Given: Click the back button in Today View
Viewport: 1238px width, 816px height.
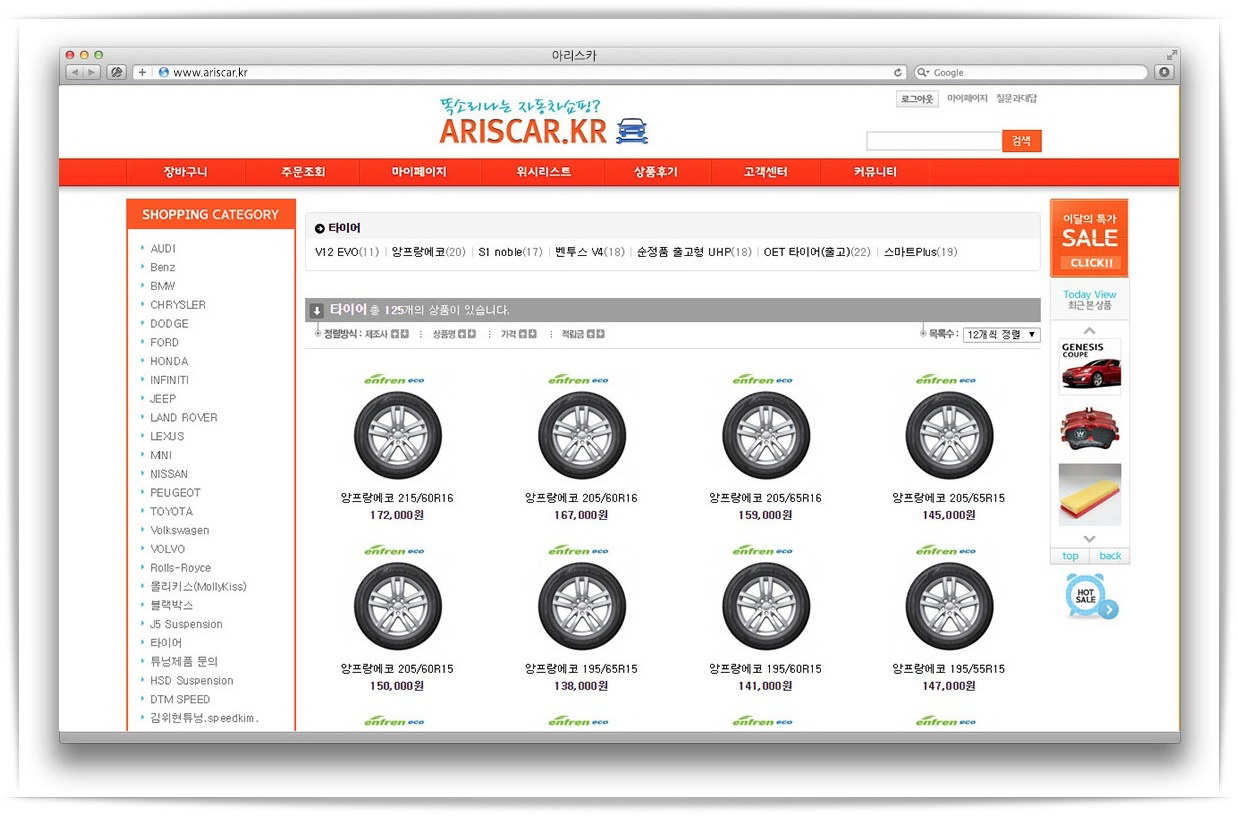Looking at the screenshot, I should coord(1110,556).
